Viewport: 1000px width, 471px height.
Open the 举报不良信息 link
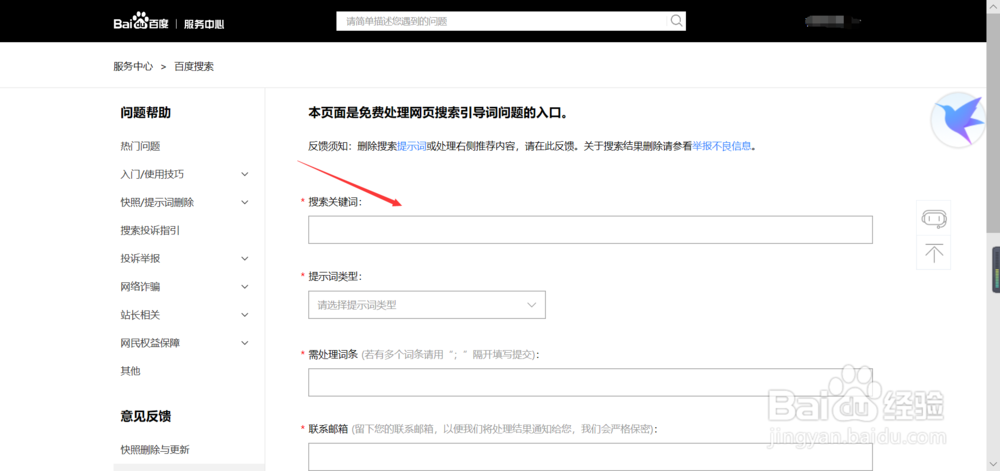click(x=721, y=146)
